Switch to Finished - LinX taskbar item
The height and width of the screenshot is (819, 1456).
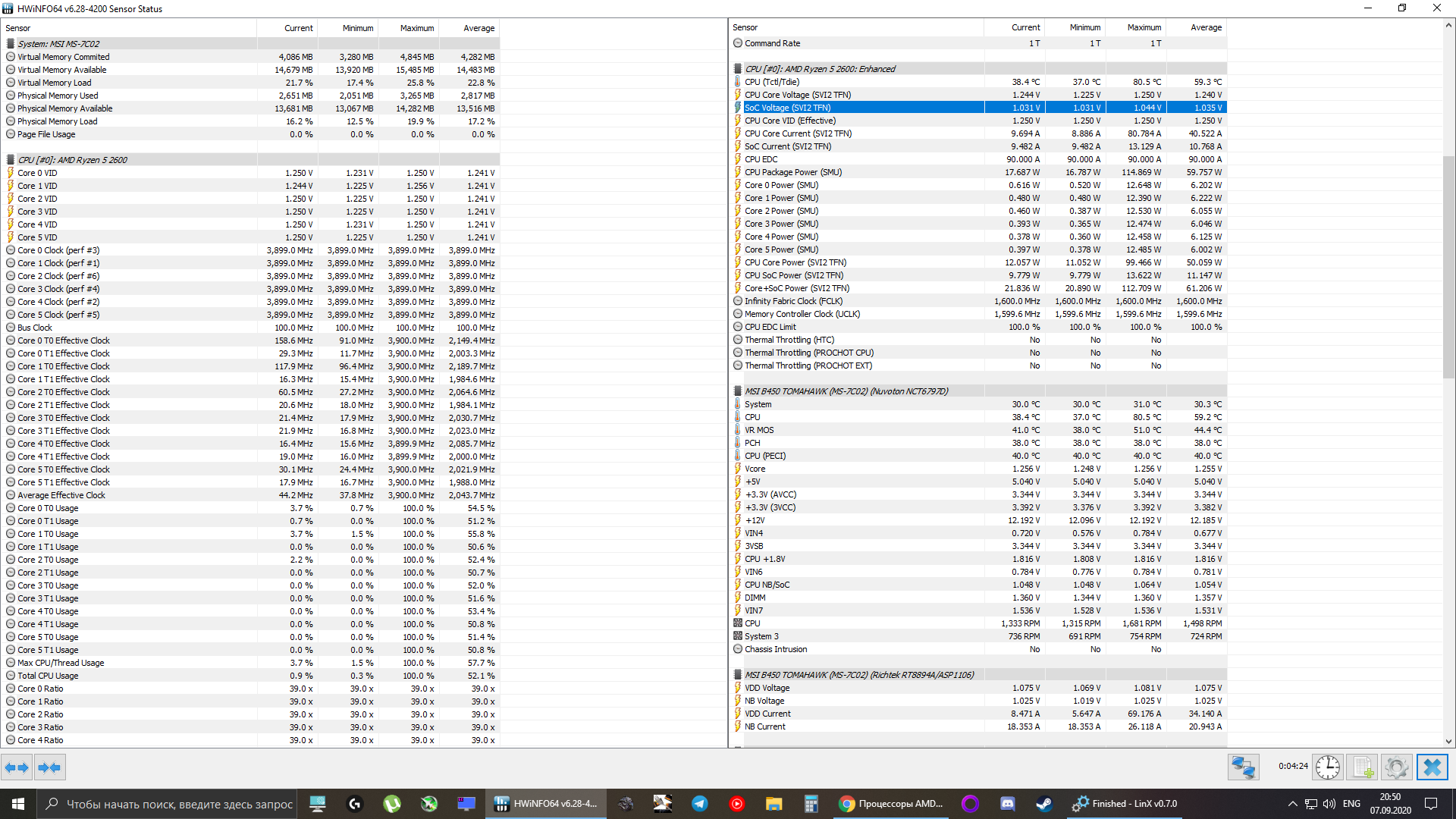tap(1125, 804)
